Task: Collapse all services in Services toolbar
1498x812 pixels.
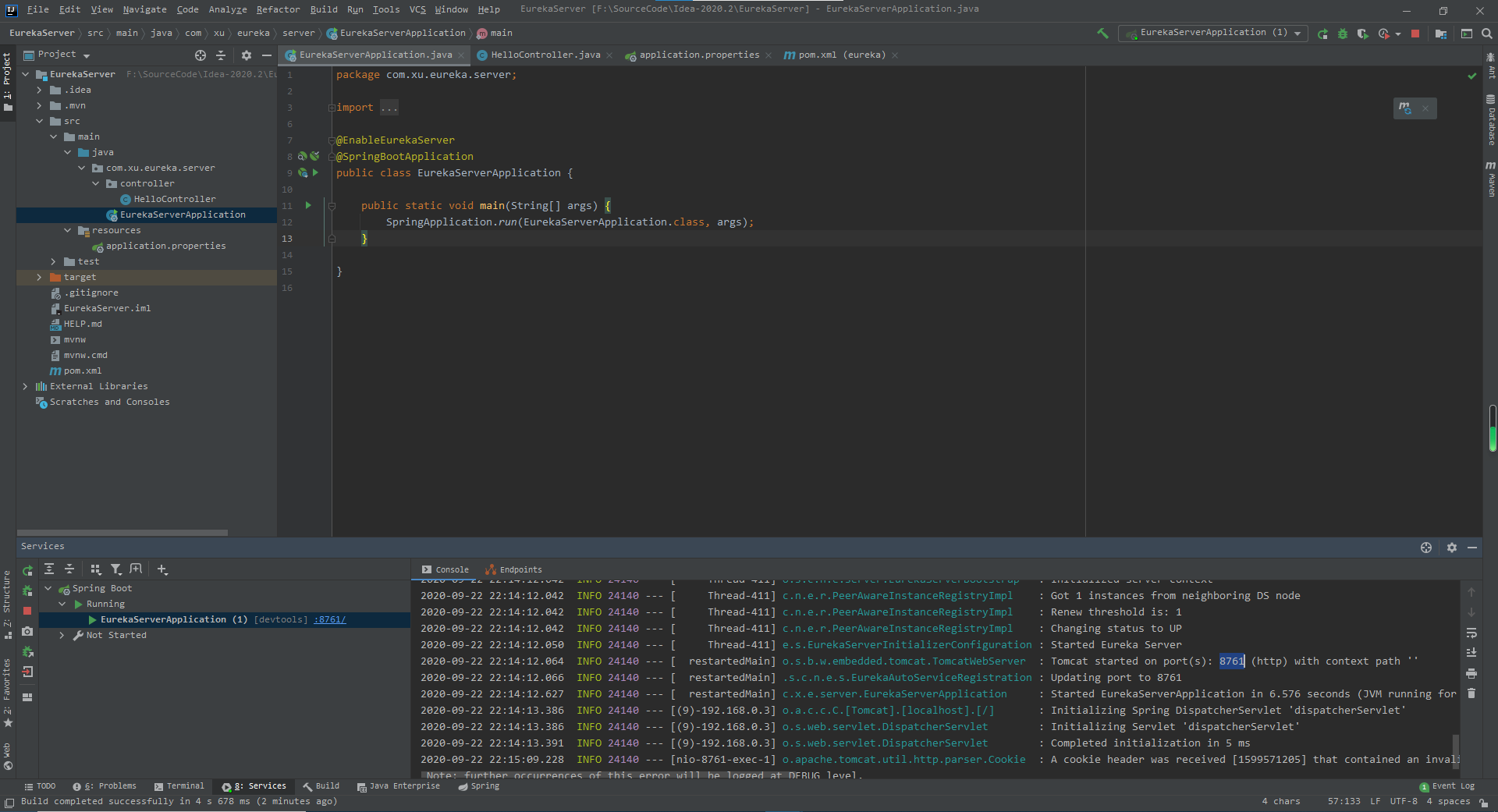Action: tap(69, 569)
